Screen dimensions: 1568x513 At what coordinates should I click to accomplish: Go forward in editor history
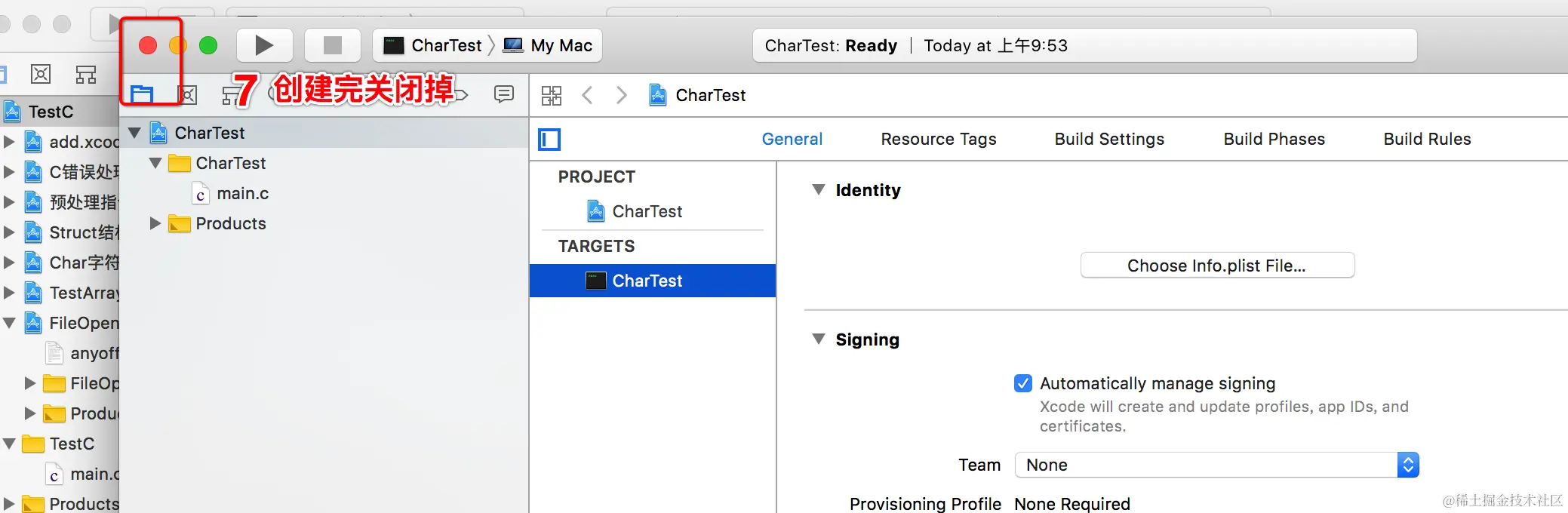click(621, 95)
